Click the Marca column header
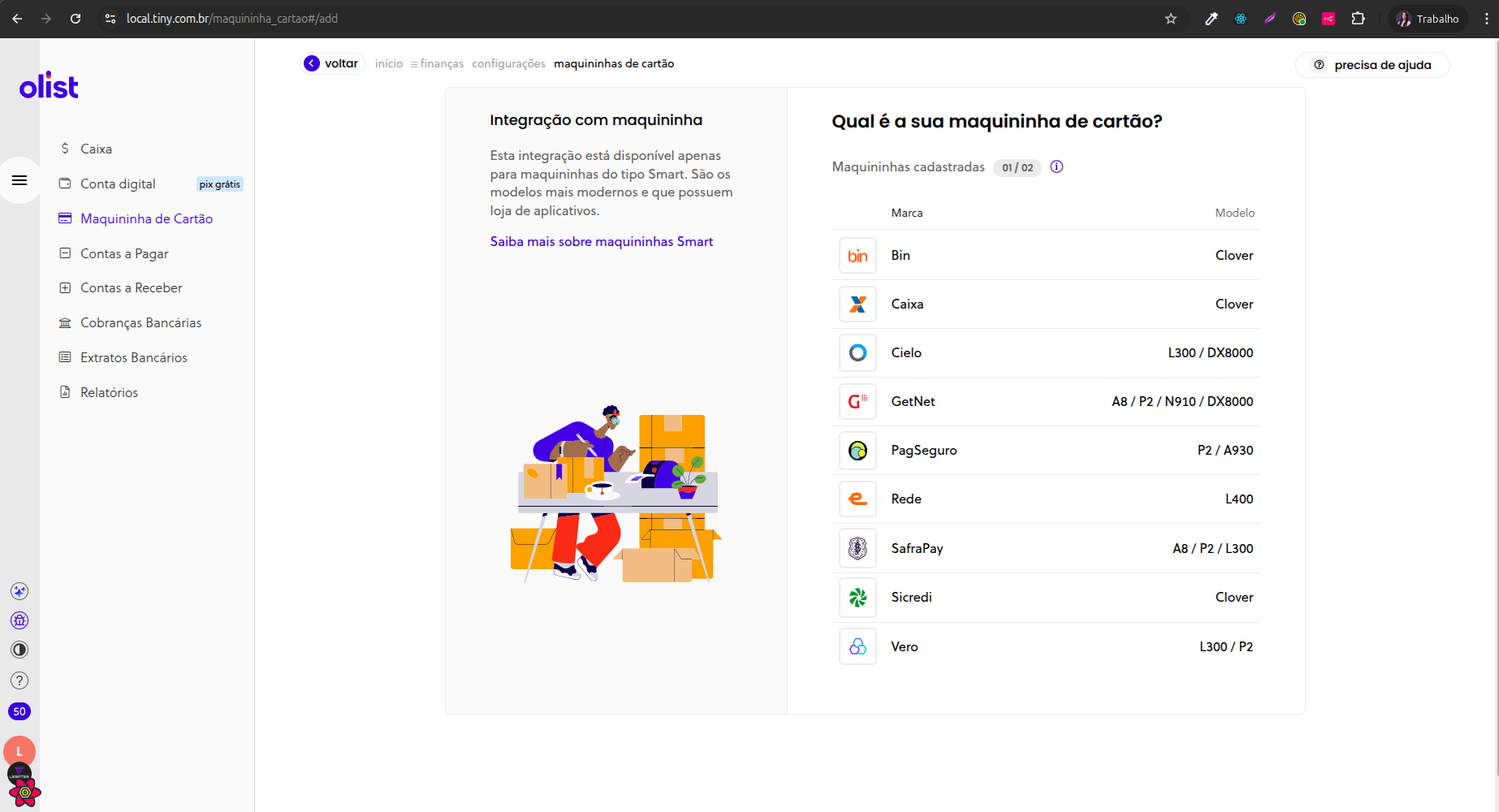Screen dimensions: 1499x812 pos(907,213)
